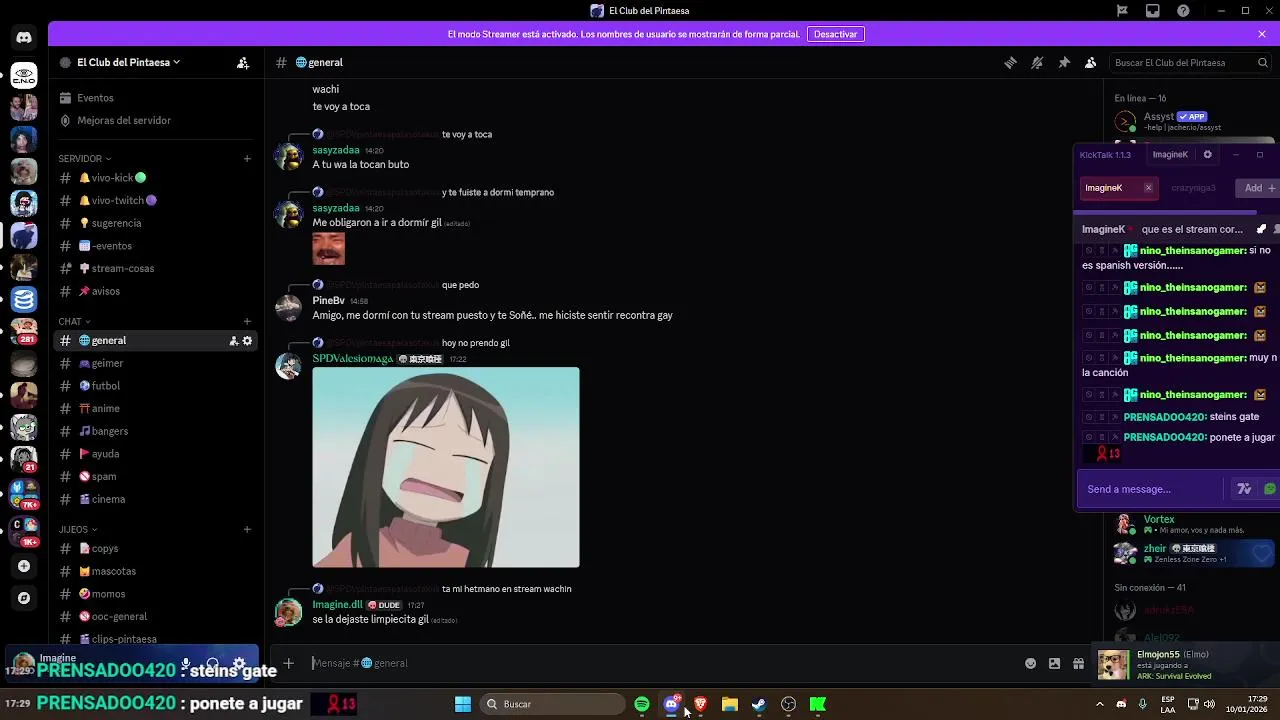Open the crying anime GIF image
The height and width of the screenshot is (720, 1280).
point(446,467)
